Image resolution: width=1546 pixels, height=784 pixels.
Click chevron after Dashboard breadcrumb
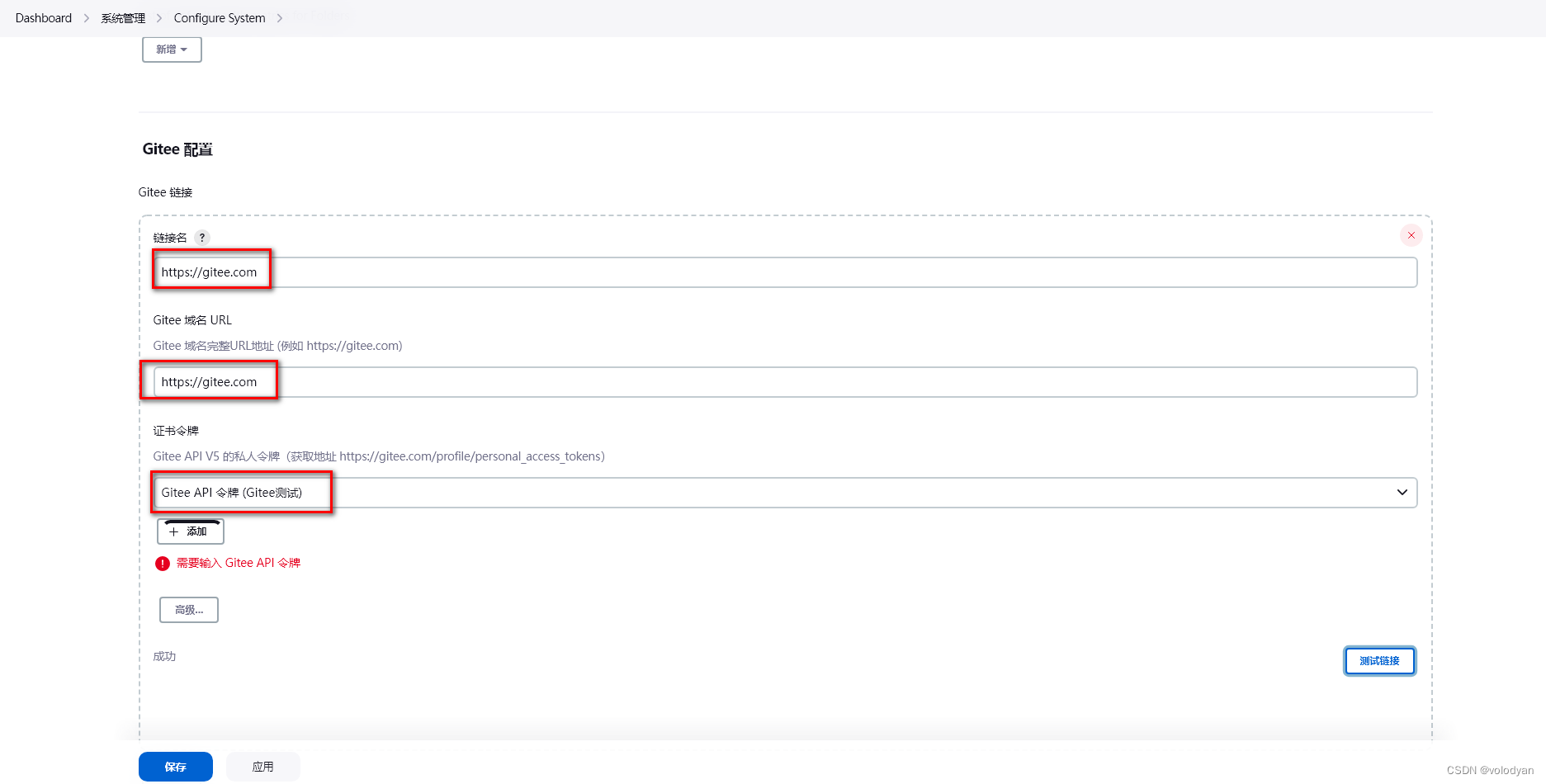(87, 18)
